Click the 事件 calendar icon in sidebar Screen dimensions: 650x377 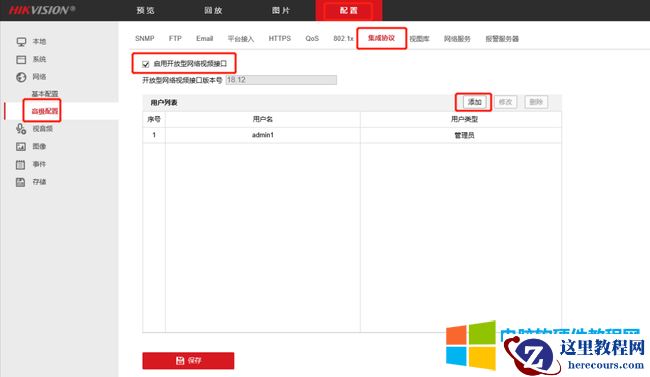tap(21, 165)
